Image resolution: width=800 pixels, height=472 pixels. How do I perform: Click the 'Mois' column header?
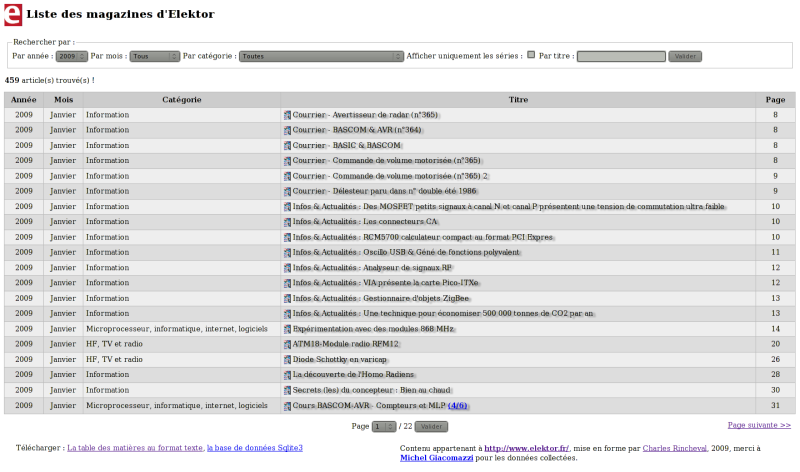(x=63, y=100)
